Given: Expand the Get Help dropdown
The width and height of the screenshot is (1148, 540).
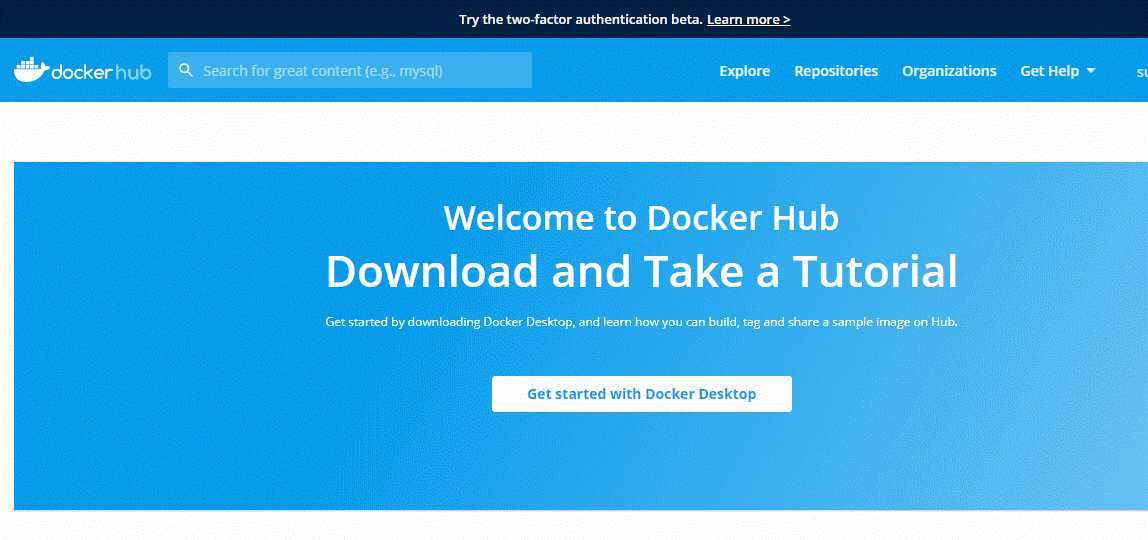Looking at the screenshot, I should (1058, 71).
